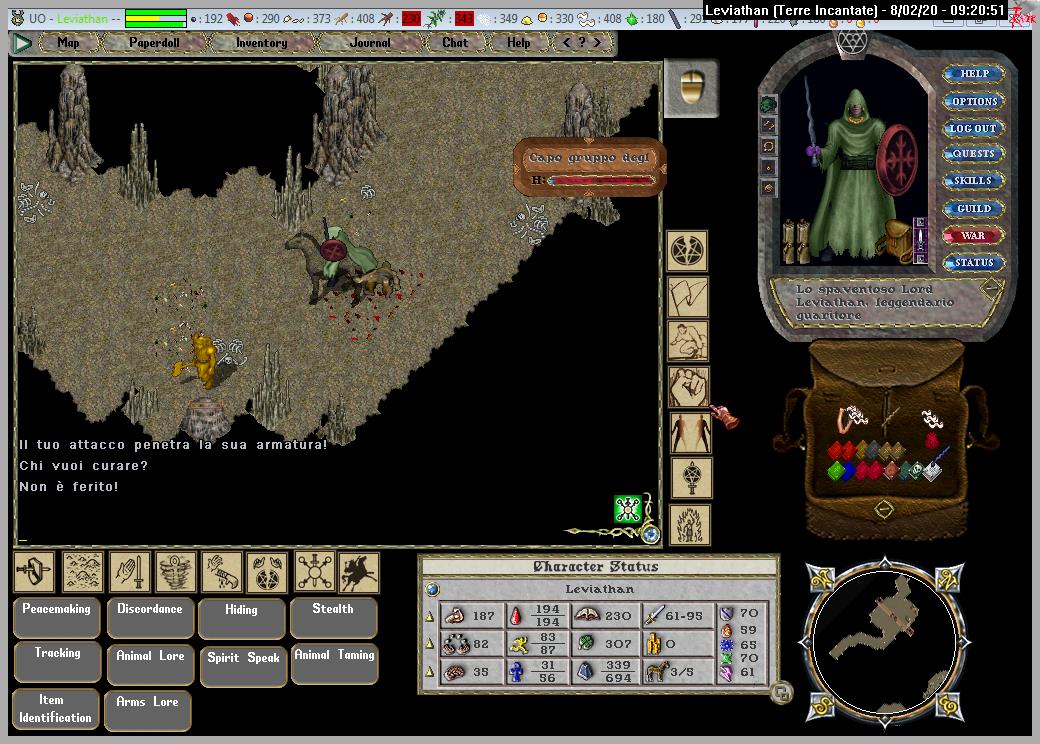Image resolution: width=1040 pixels, height=744 pixels.
Task: Click the golden creature in the cave
Action: (199, 359)
